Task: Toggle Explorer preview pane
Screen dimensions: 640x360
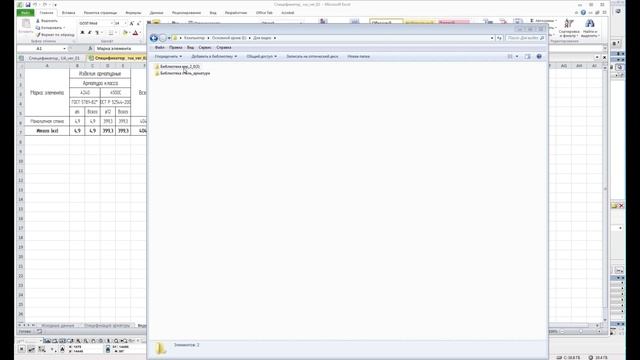Action: tap(527, 56)
